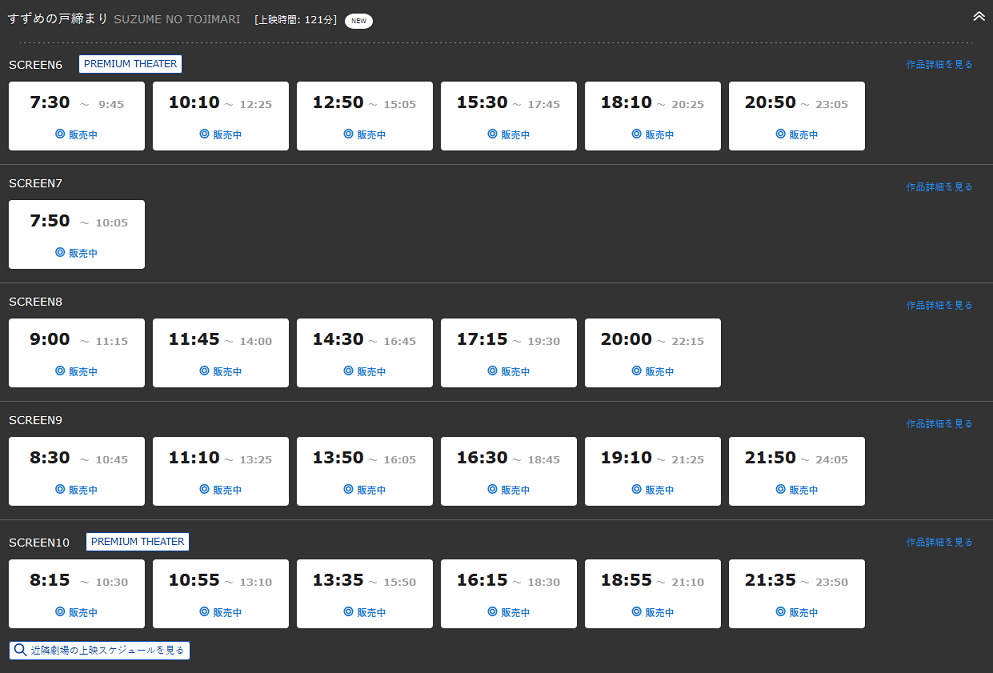The image size is (993, 673).
Task: Select the SCREEN10 10:55 showtime
Action: [x=221, y=593]
